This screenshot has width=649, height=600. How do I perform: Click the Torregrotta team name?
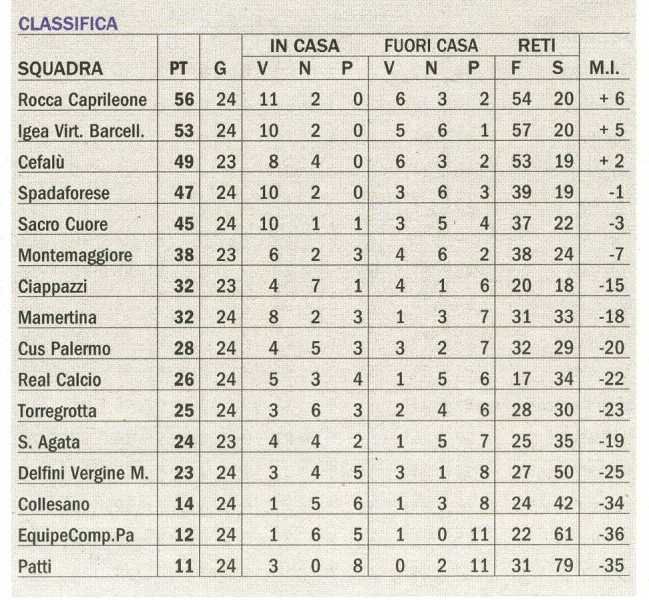coord(57,411)
